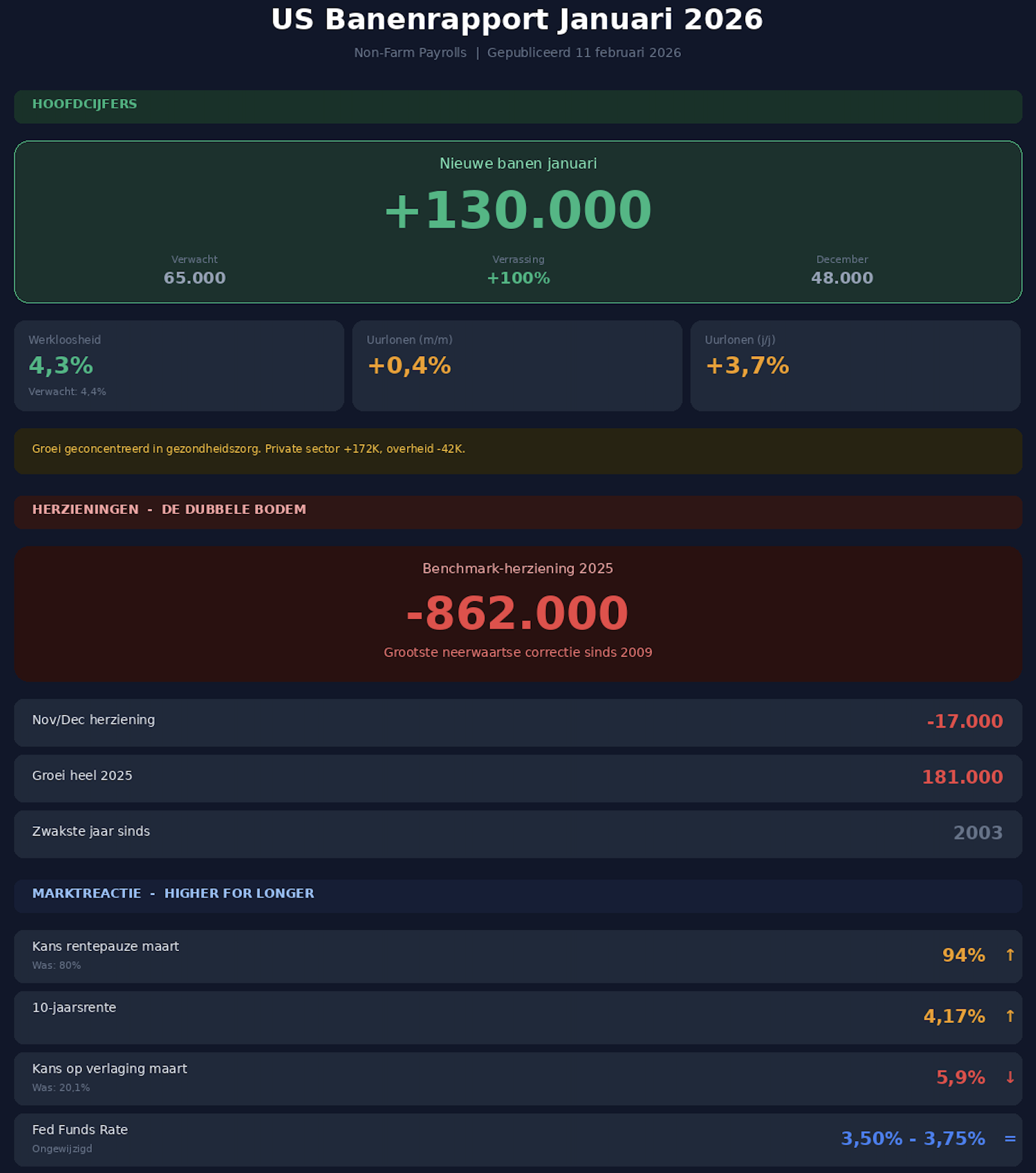Click the Fed Funds Rate 3,50% - 3,75% value
The image size is (1036, 1173).
913,1139
